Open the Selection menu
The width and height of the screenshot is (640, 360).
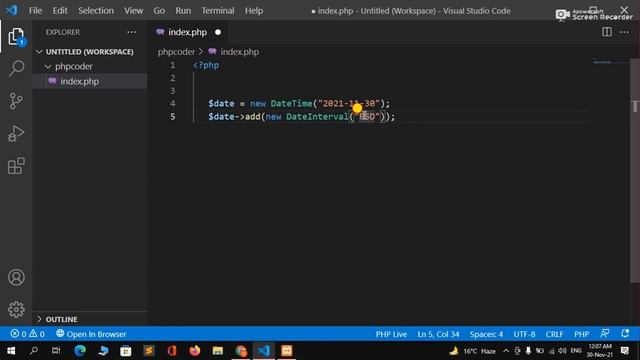pos(96,11)
